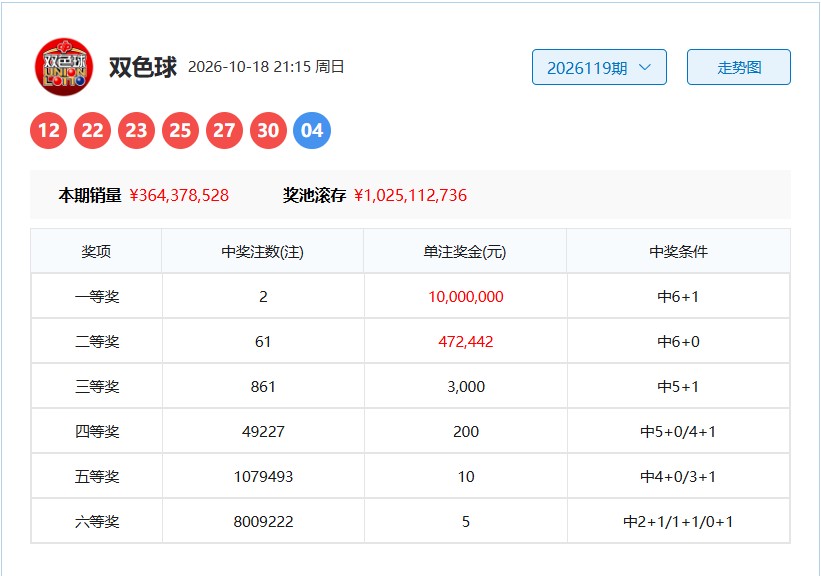Click the 奖池滚存 amount ¥1,025,112,736
The height and width of the screenshot is (576, 821).
[410, 195]
